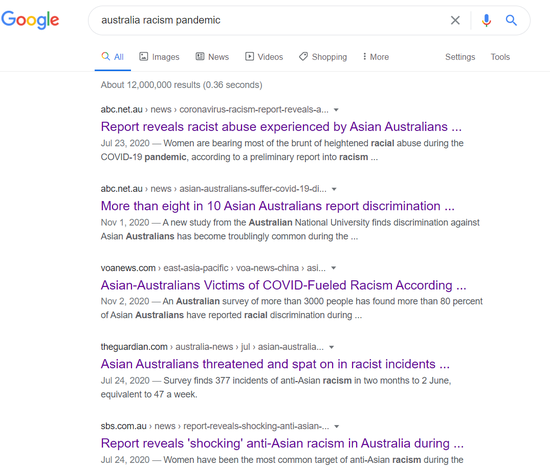Open 'Asian-Australians Victims of COVID-Fueled Racism' link
Screen dimensions: 550x467
[283, 285]
